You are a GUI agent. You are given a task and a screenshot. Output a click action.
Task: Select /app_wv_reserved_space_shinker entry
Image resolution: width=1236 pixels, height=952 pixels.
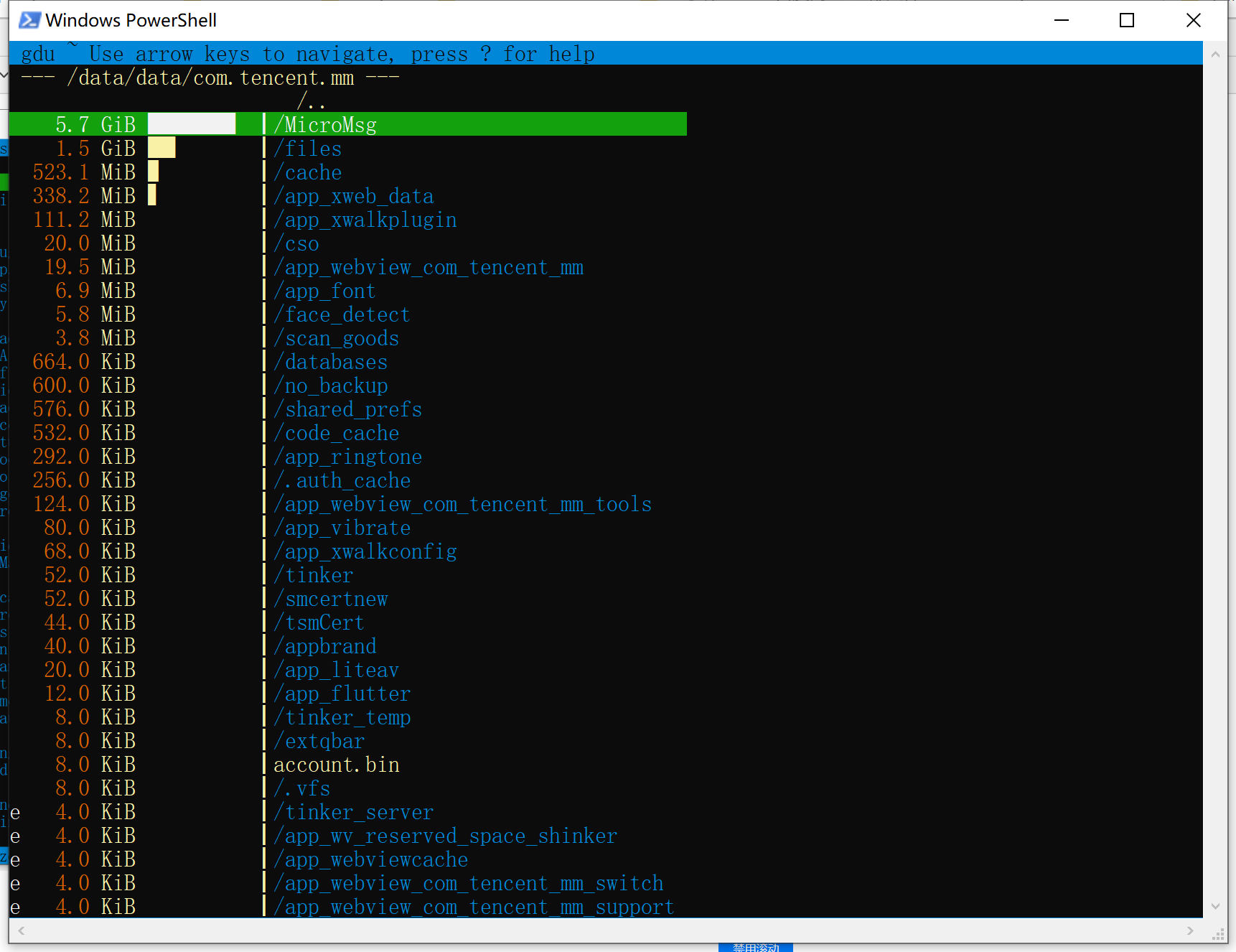[445, 836]
